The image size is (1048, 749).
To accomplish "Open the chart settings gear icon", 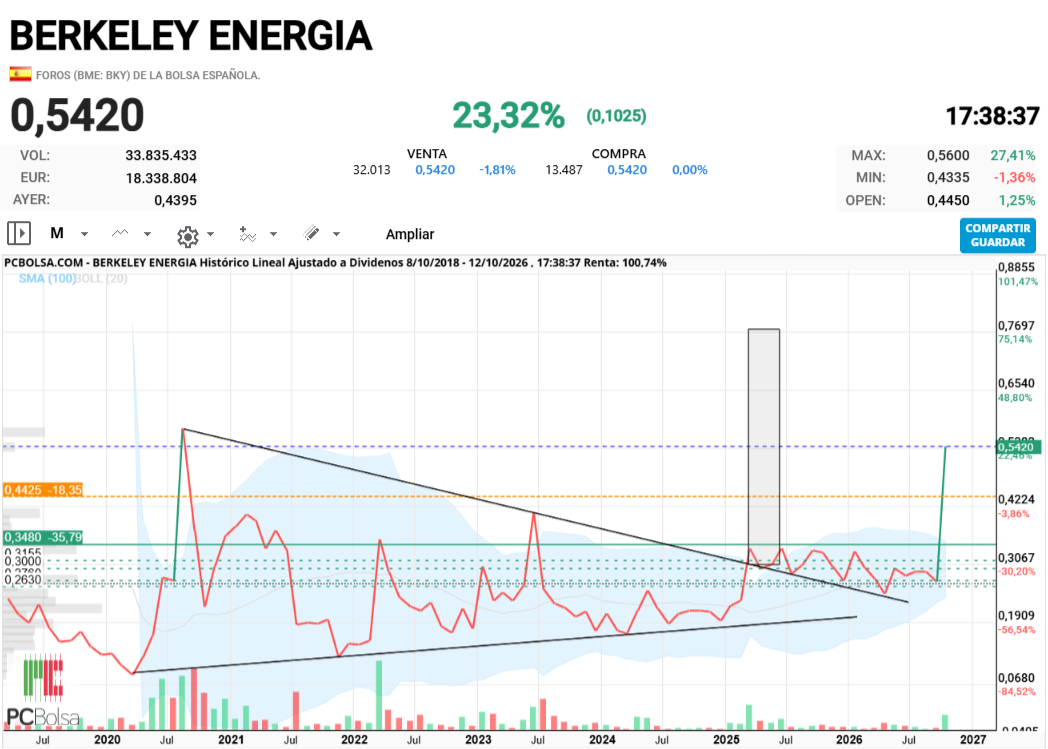I will [x=188, y=236].
